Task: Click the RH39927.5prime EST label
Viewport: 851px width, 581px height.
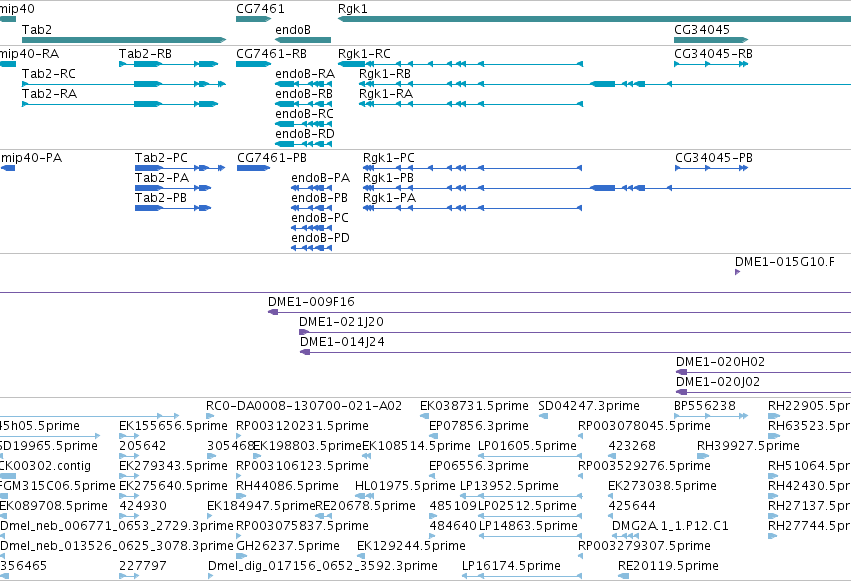Action: (748, 446)
